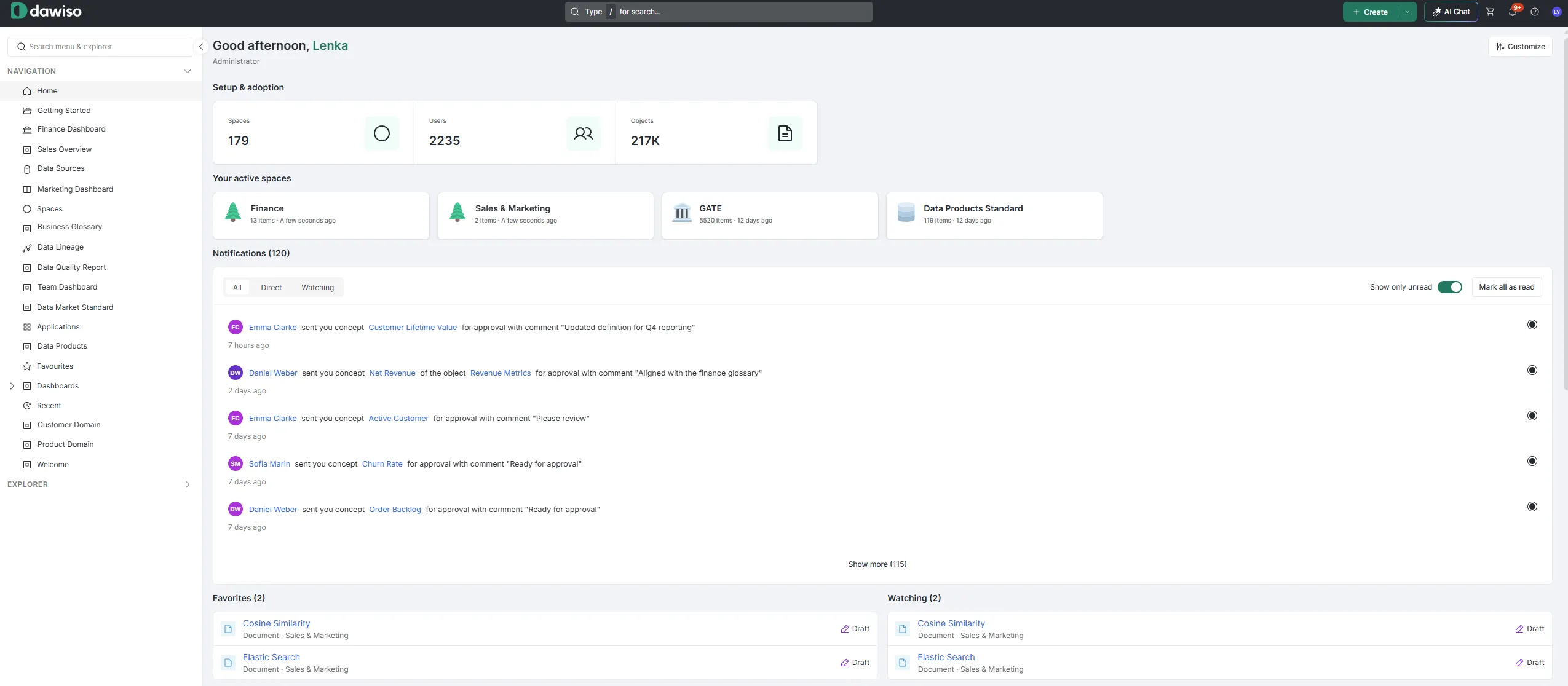1568x686 pixels.
Task: Open the user profile avatar
Action: [1557, 12]
